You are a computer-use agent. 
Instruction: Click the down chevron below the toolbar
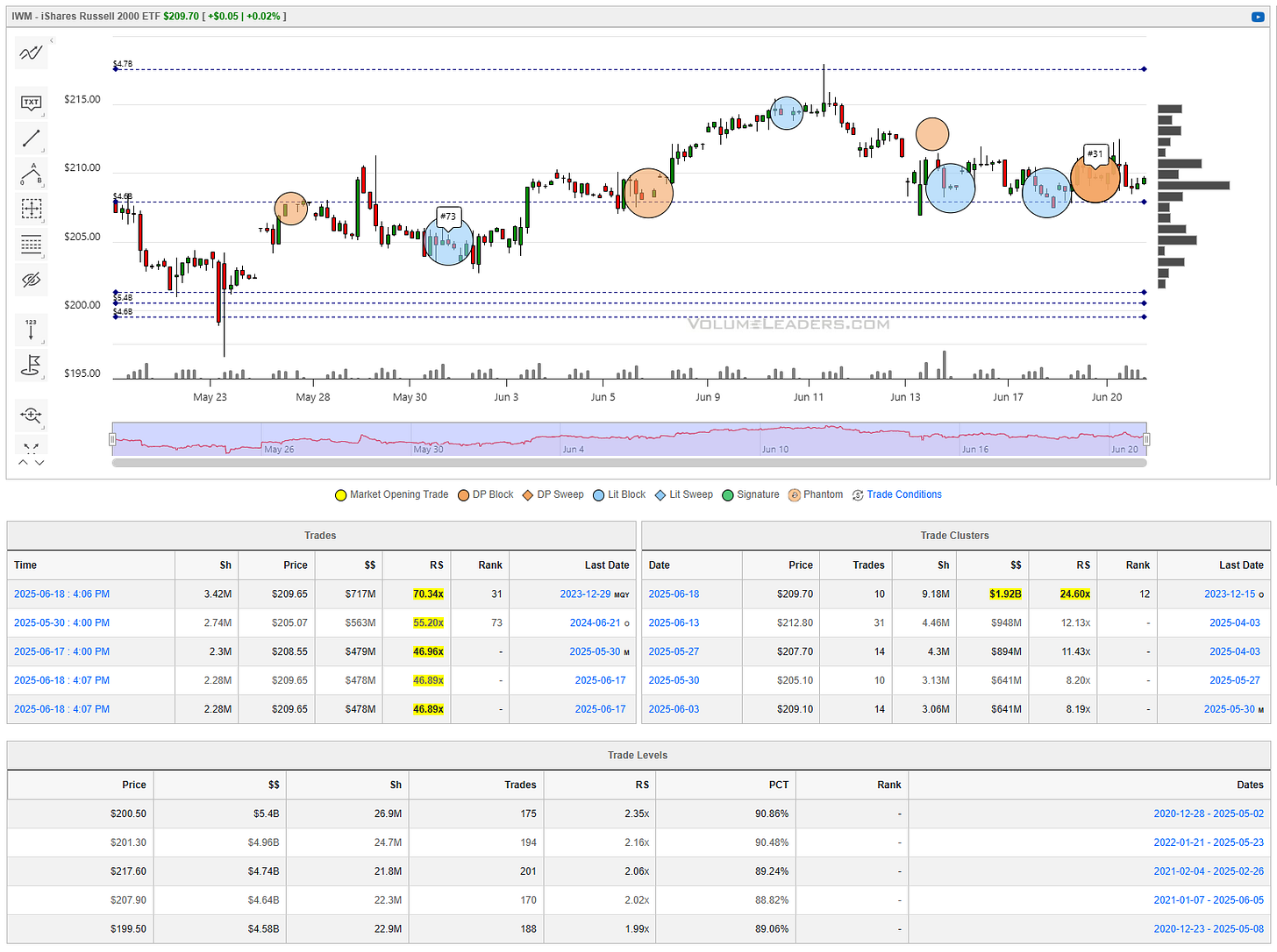[39, 462]
